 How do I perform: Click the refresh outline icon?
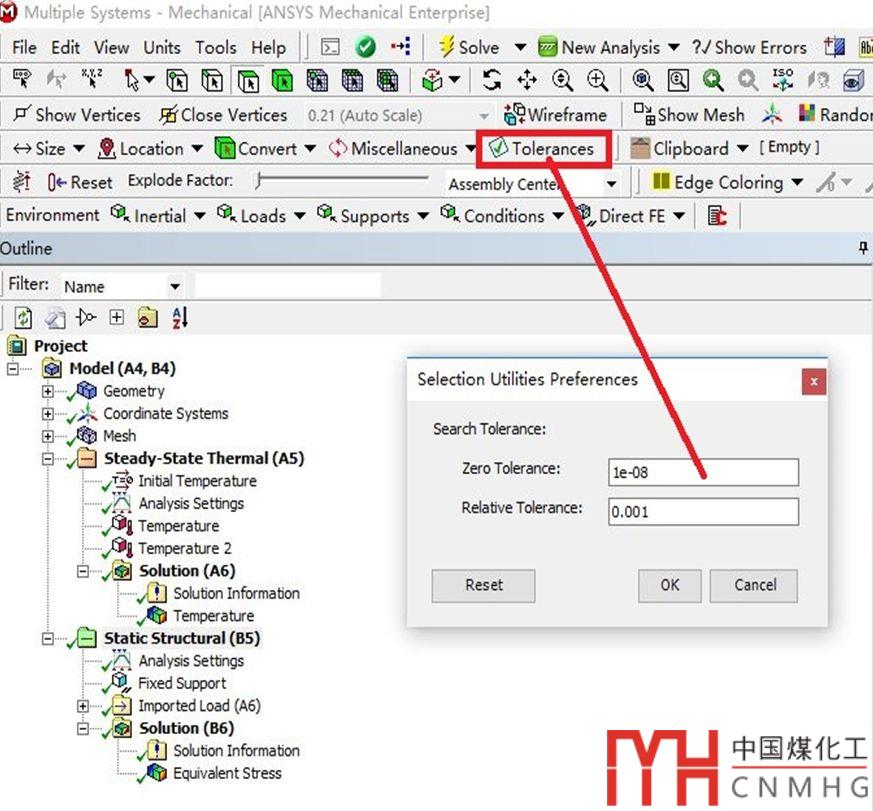tap(23, 318)
